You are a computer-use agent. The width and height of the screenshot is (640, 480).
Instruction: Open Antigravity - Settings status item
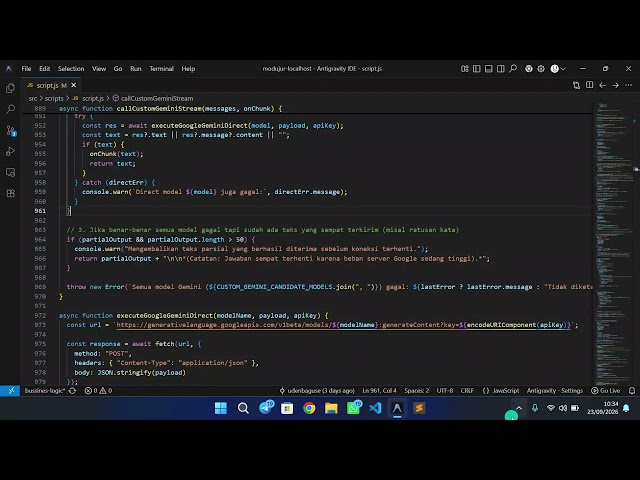coord(555,391)
